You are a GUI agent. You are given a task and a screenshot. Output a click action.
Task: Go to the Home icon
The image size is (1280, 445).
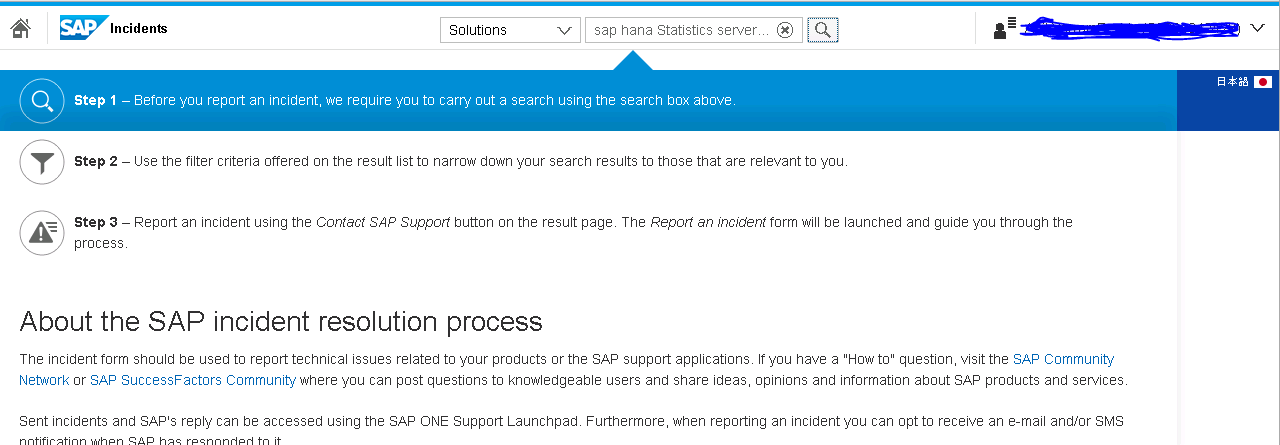[x=20, y=29]
